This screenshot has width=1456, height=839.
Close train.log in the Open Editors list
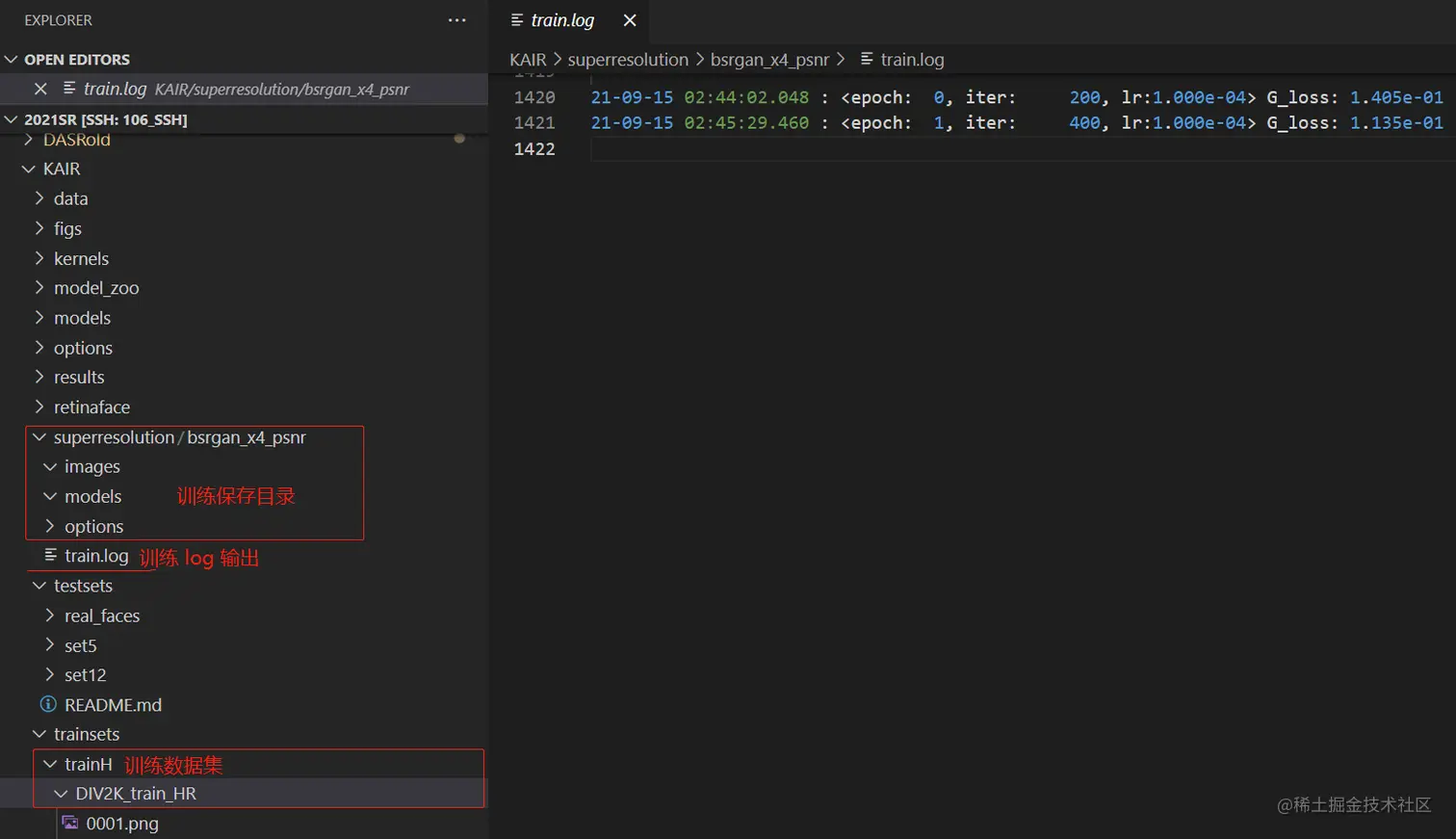[x=40, y=89]
